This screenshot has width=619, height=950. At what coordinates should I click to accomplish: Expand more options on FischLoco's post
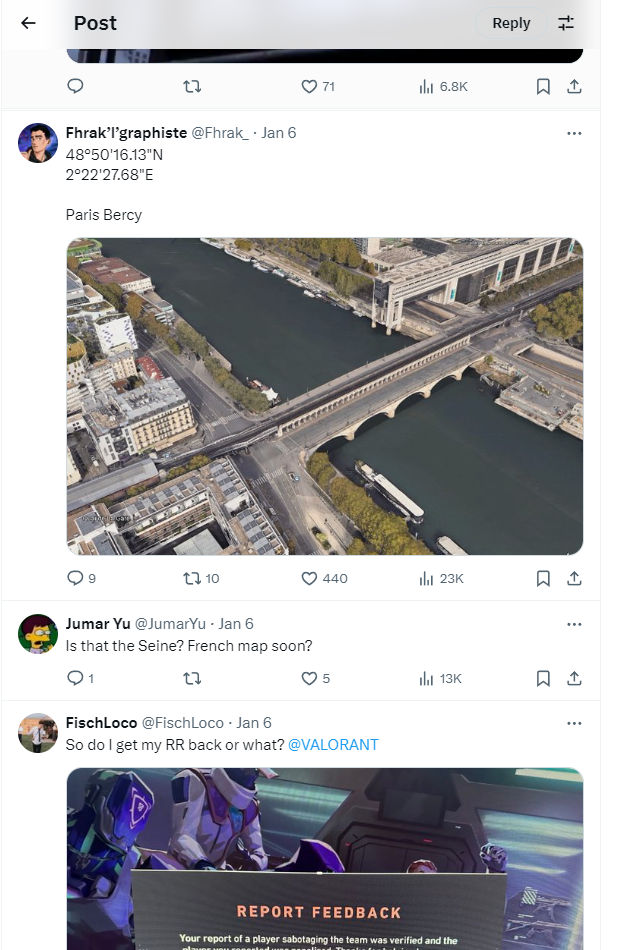574,723
